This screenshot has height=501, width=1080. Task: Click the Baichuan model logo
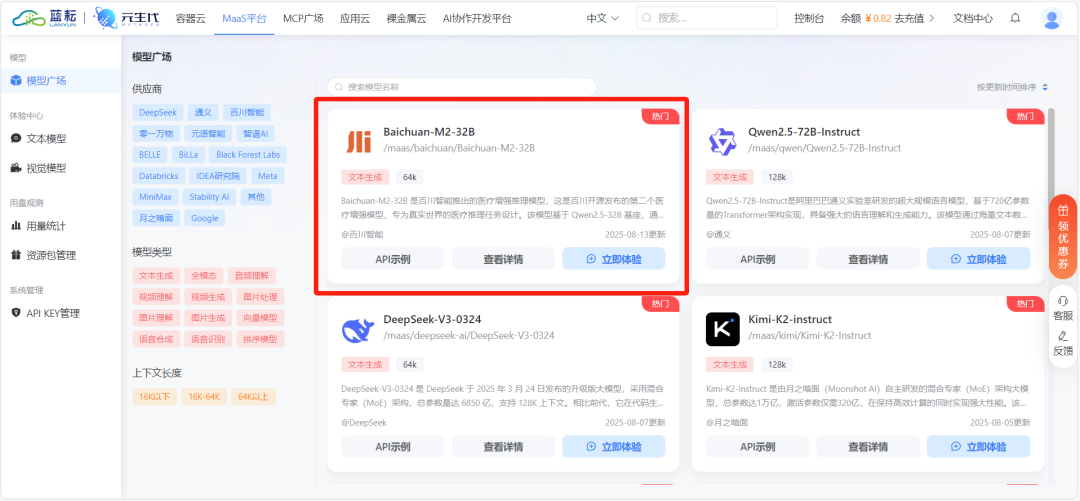358,140
